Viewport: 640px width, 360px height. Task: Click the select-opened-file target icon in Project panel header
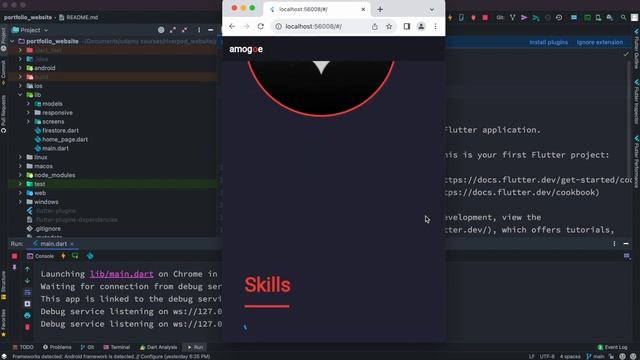tap(161, 30)
